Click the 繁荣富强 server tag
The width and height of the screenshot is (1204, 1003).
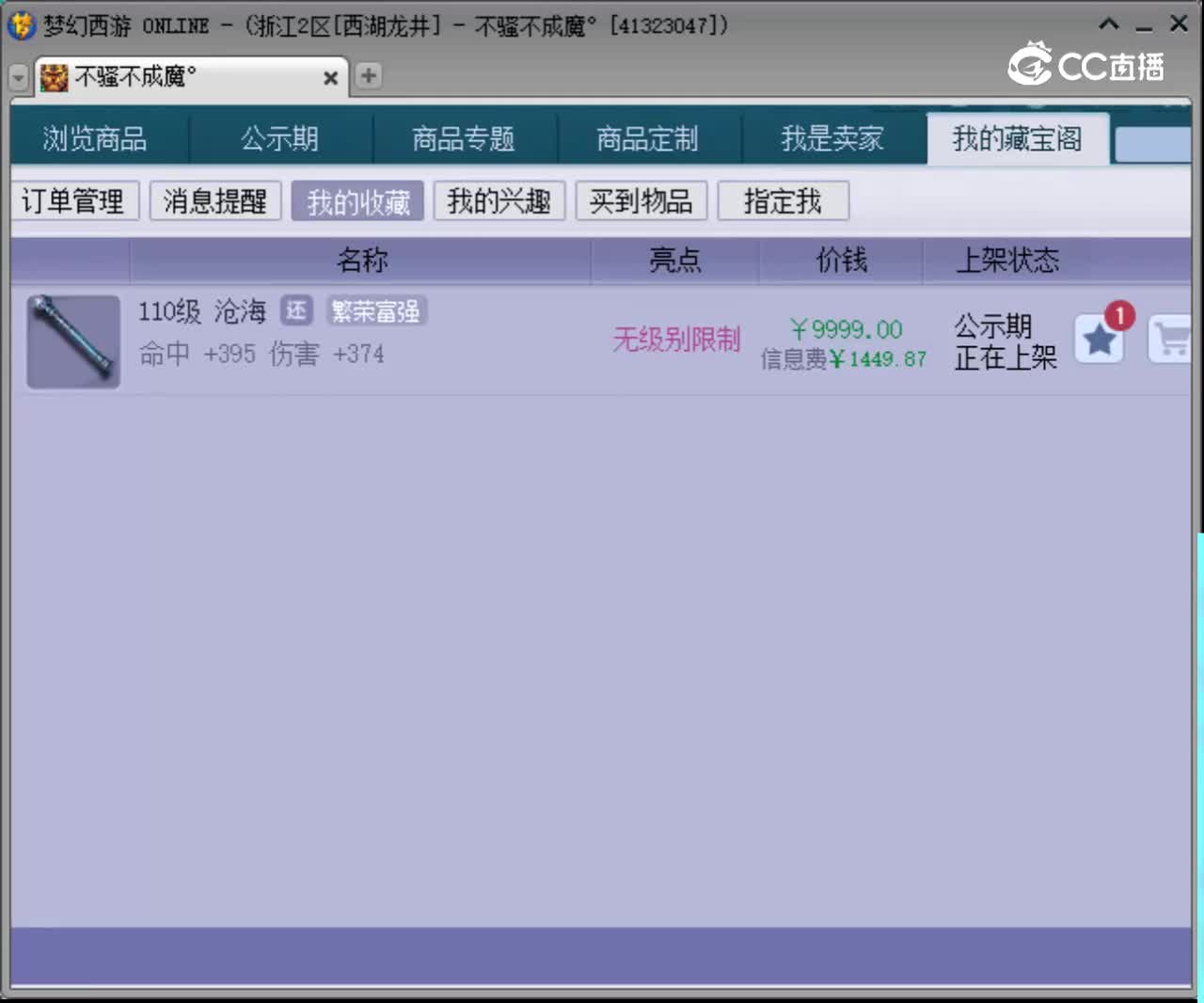click(376, 311)
